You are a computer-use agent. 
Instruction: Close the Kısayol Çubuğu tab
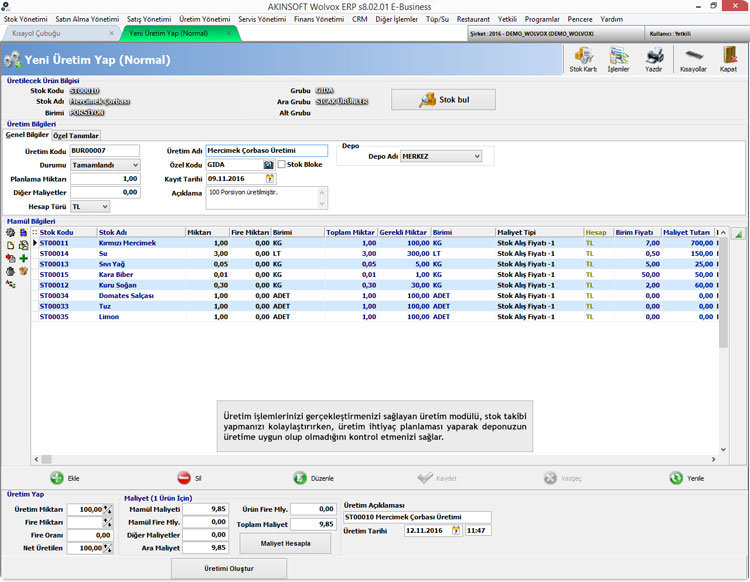(x=111, y=33)
